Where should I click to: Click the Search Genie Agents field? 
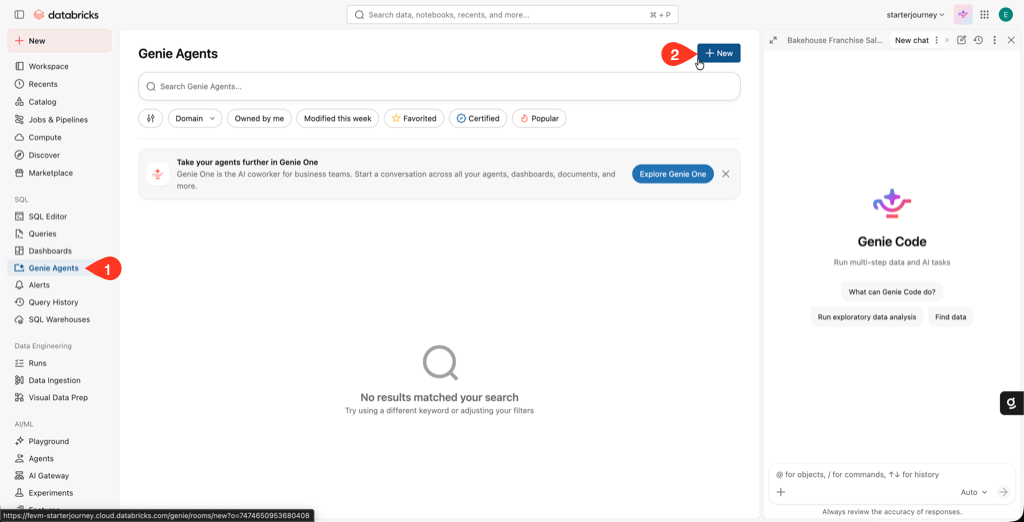tap(440, 86)
